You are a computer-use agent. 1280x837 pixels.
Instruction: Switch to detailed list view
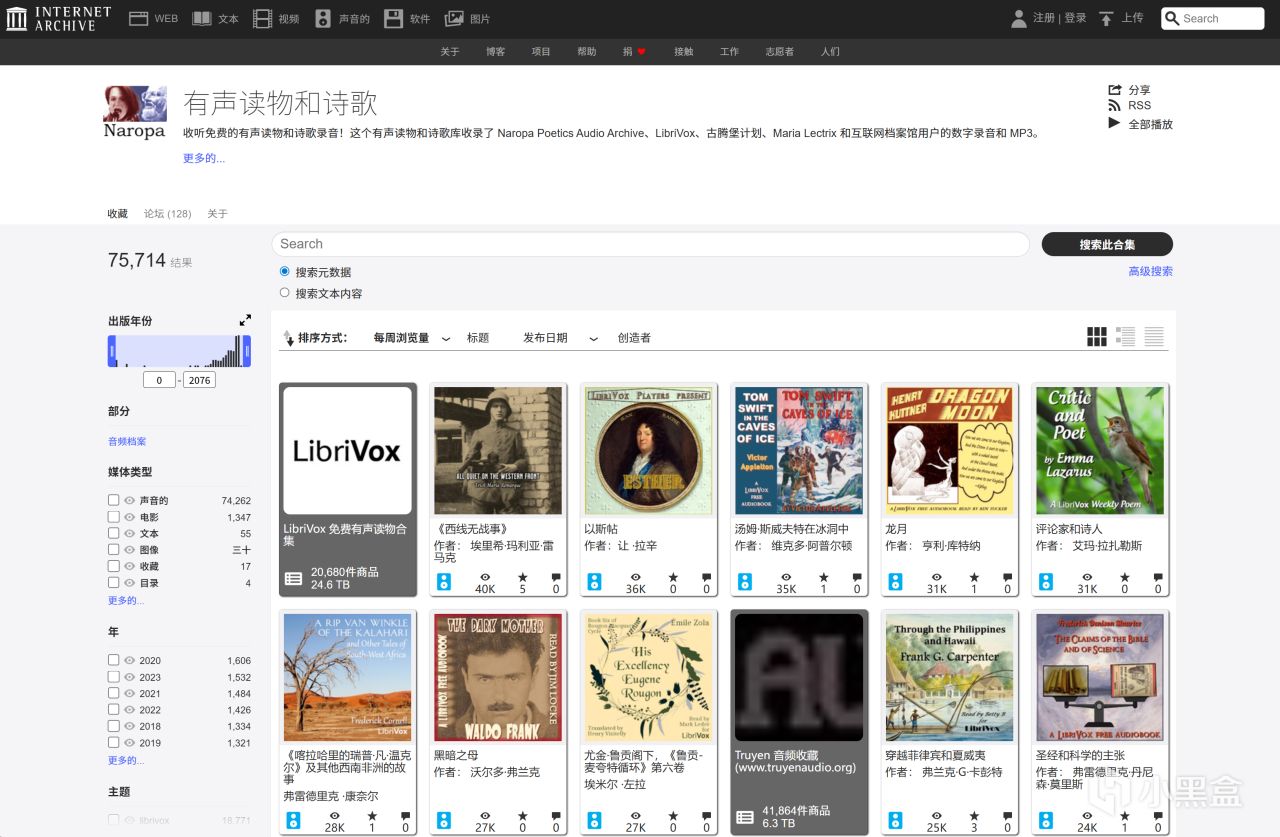point(1126,337)
